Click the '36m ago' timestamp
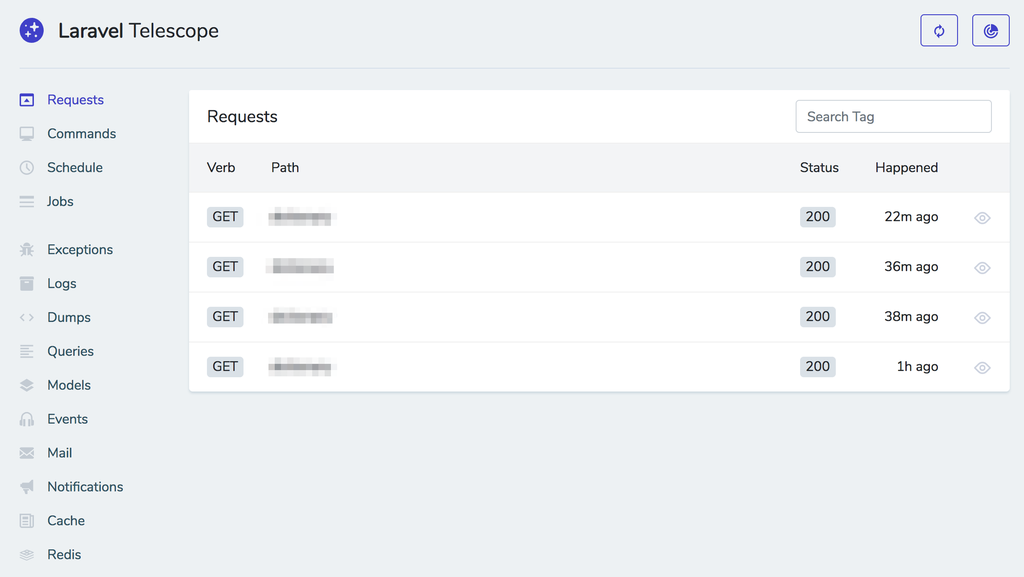 (911, 266)
